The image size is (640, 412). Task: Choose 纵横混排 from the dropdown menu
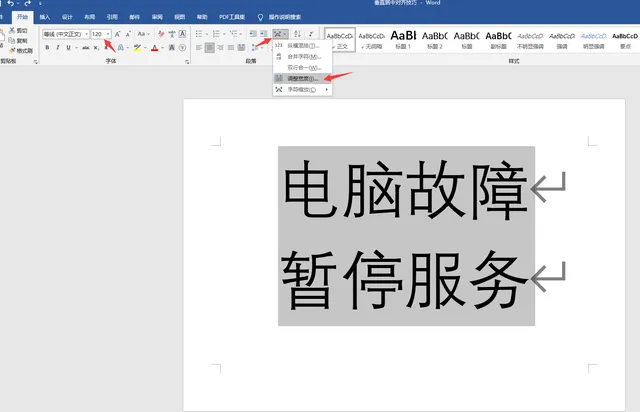(x=302, y=45)
